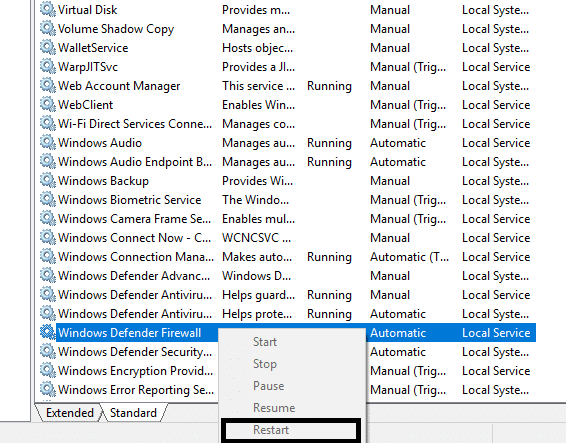
Task: Click 'Enables mul...' description text
Action: coord(258,219)
